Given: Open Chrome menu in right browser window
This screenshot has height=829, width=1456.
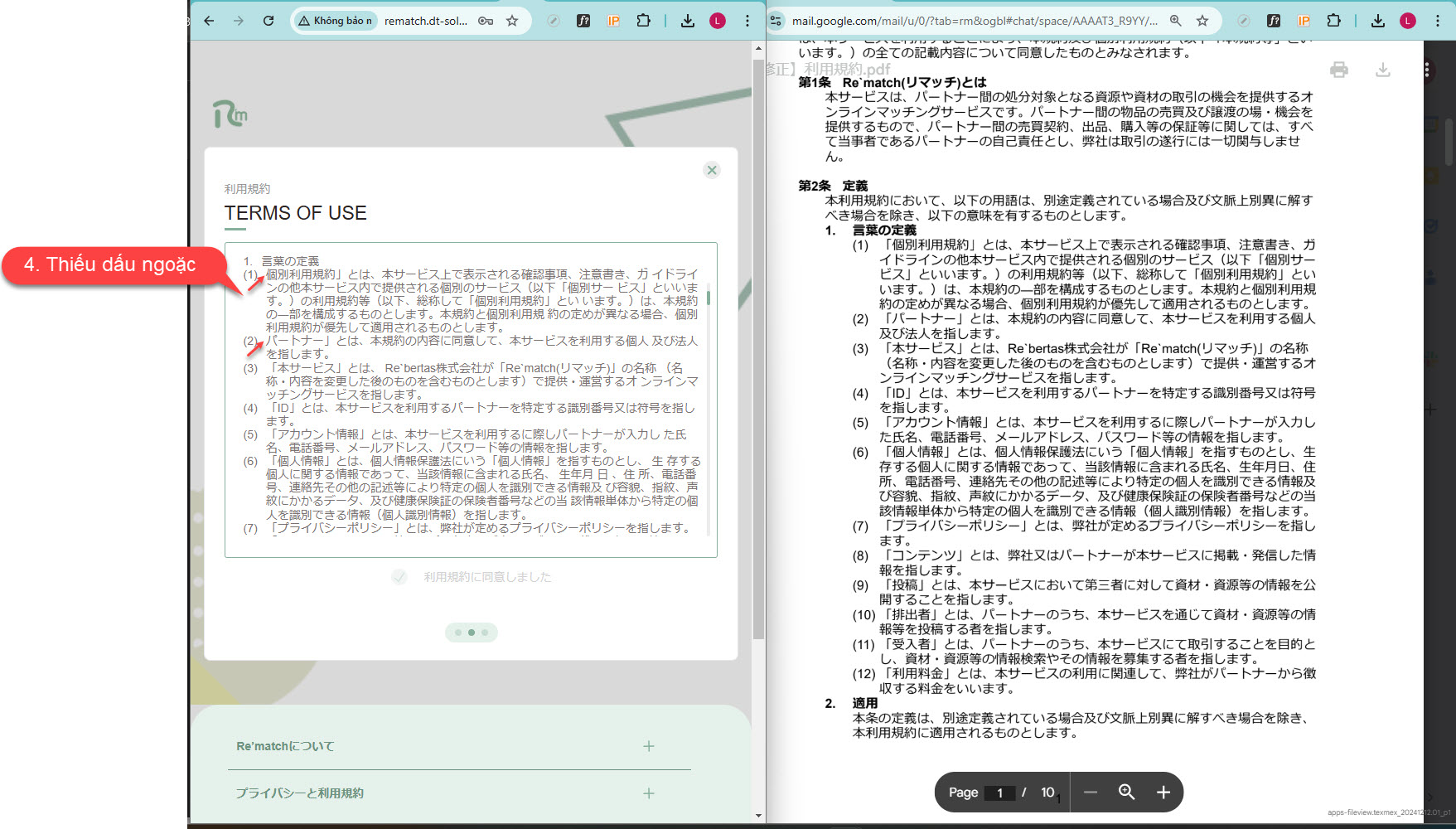Looking at the screenshot, I should [x=1437, y=21].
